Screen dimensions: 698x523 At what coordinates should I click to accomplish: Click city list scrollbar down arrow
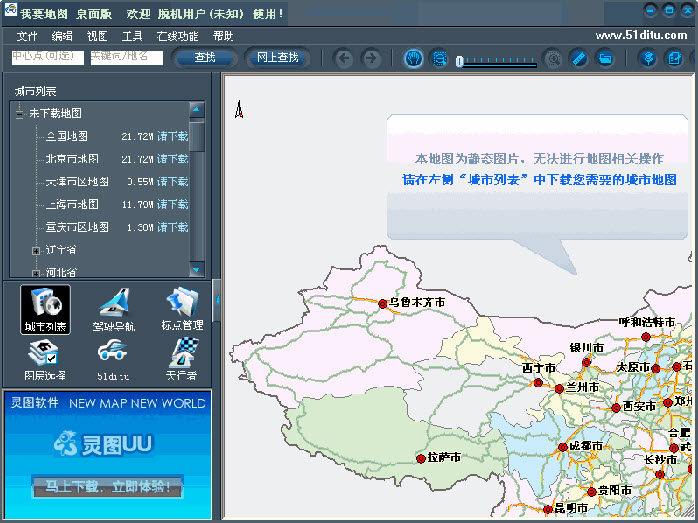tap(196, 269)
